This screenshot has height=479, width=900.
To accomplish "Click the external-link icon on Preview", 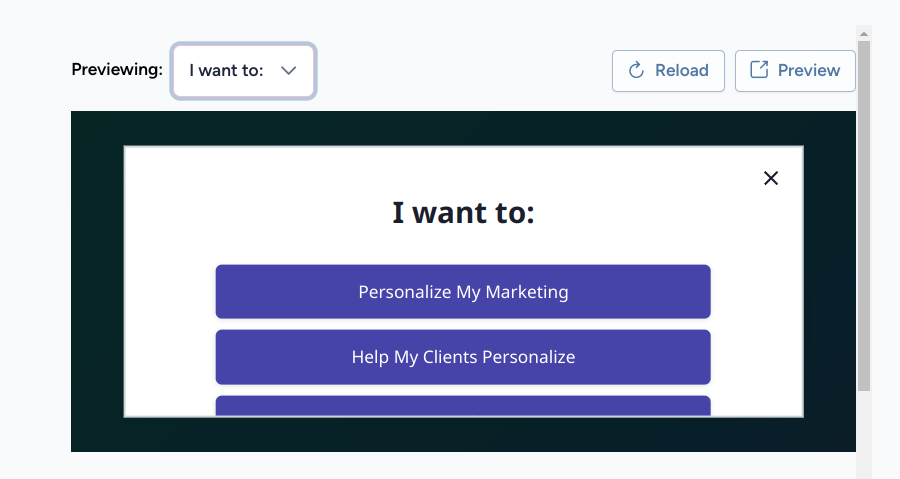I will pos(759,70).
